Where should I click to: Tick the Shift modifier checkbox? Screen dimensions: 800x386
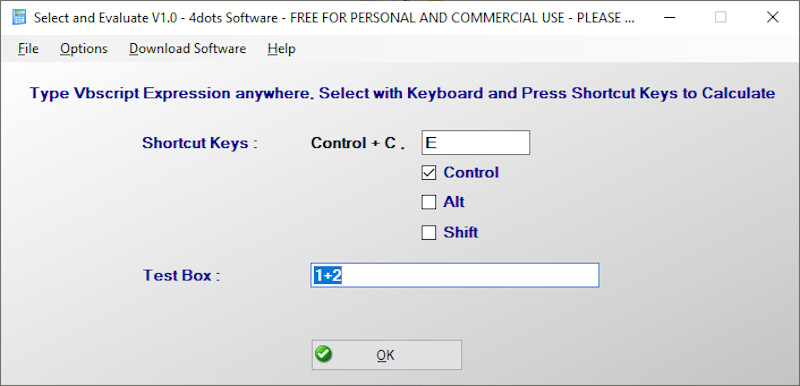click(429, 233)
